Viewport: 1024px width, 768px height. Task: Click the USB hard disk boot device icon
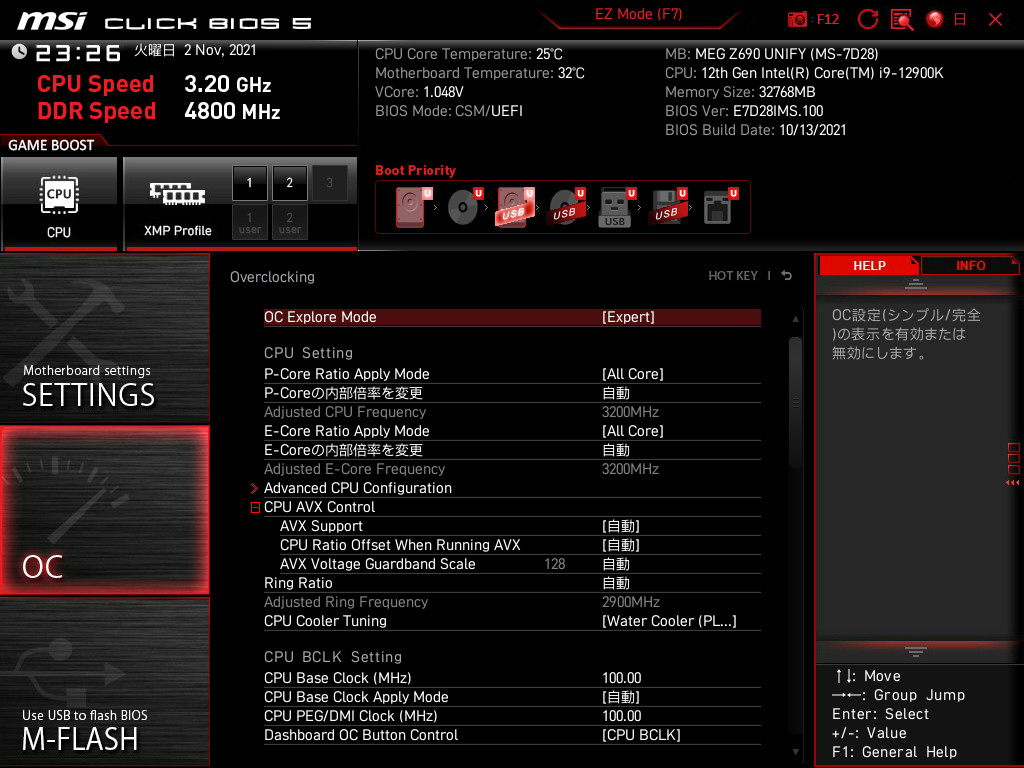(x=515, y=207)
